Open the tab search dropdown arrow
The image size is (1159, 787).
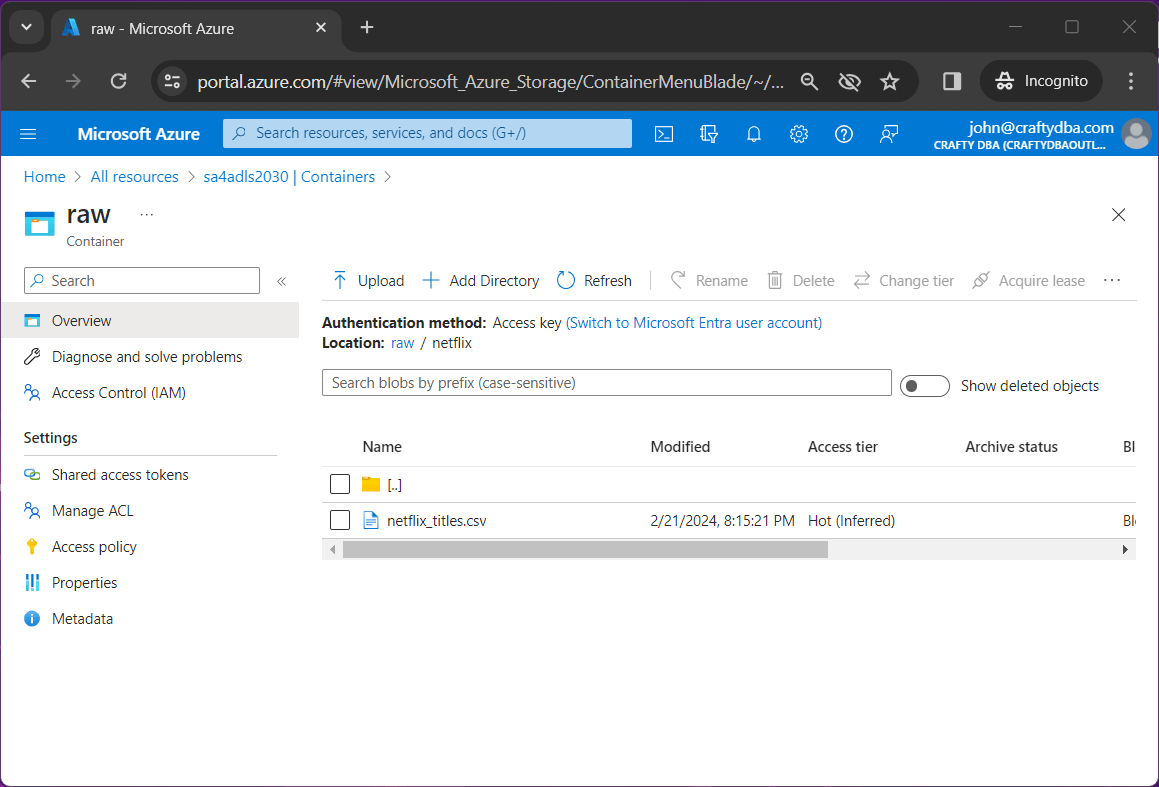click(x=26, y=27)
